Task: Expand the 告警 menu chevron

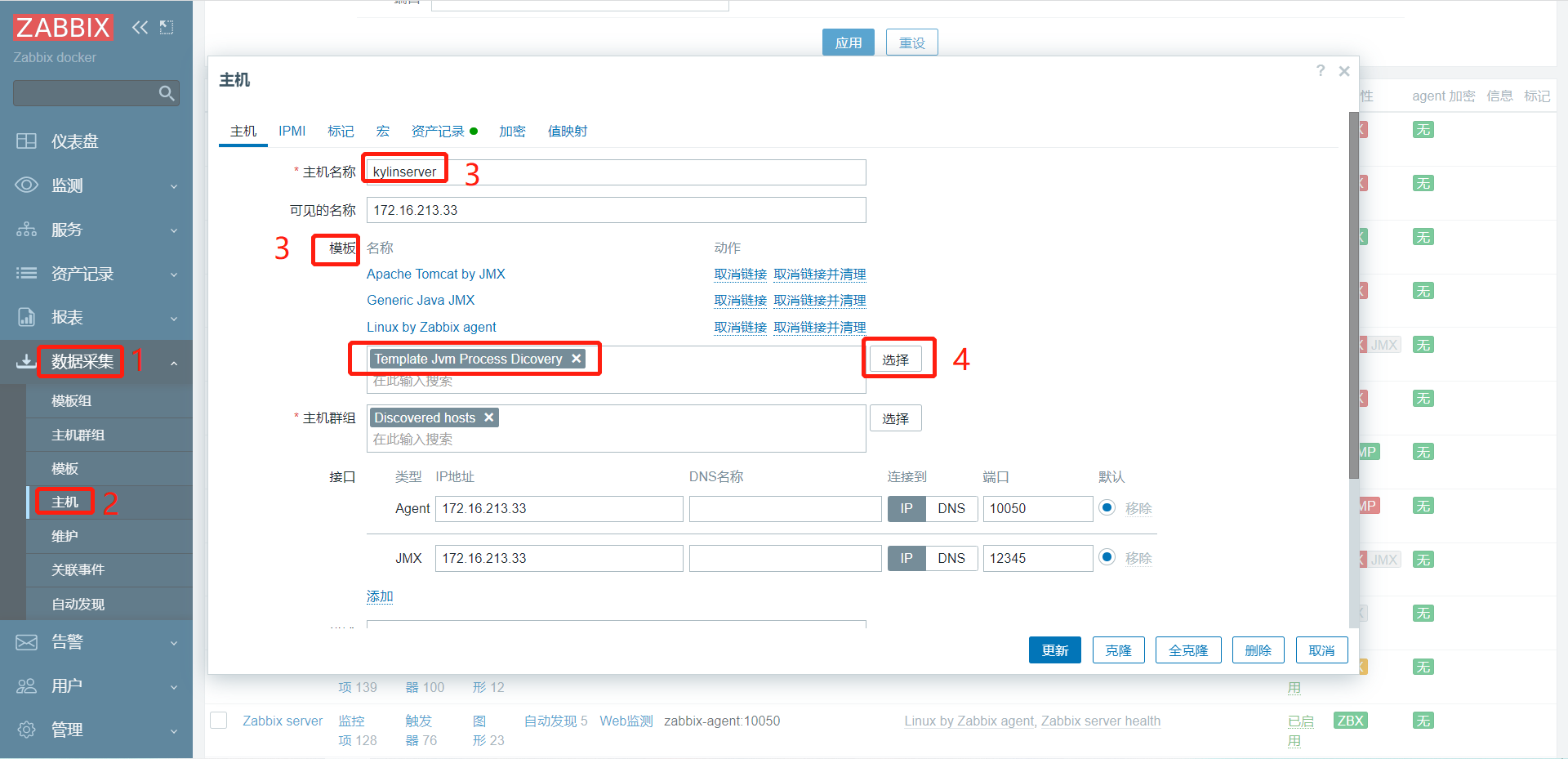Action: tap(174, 643)
